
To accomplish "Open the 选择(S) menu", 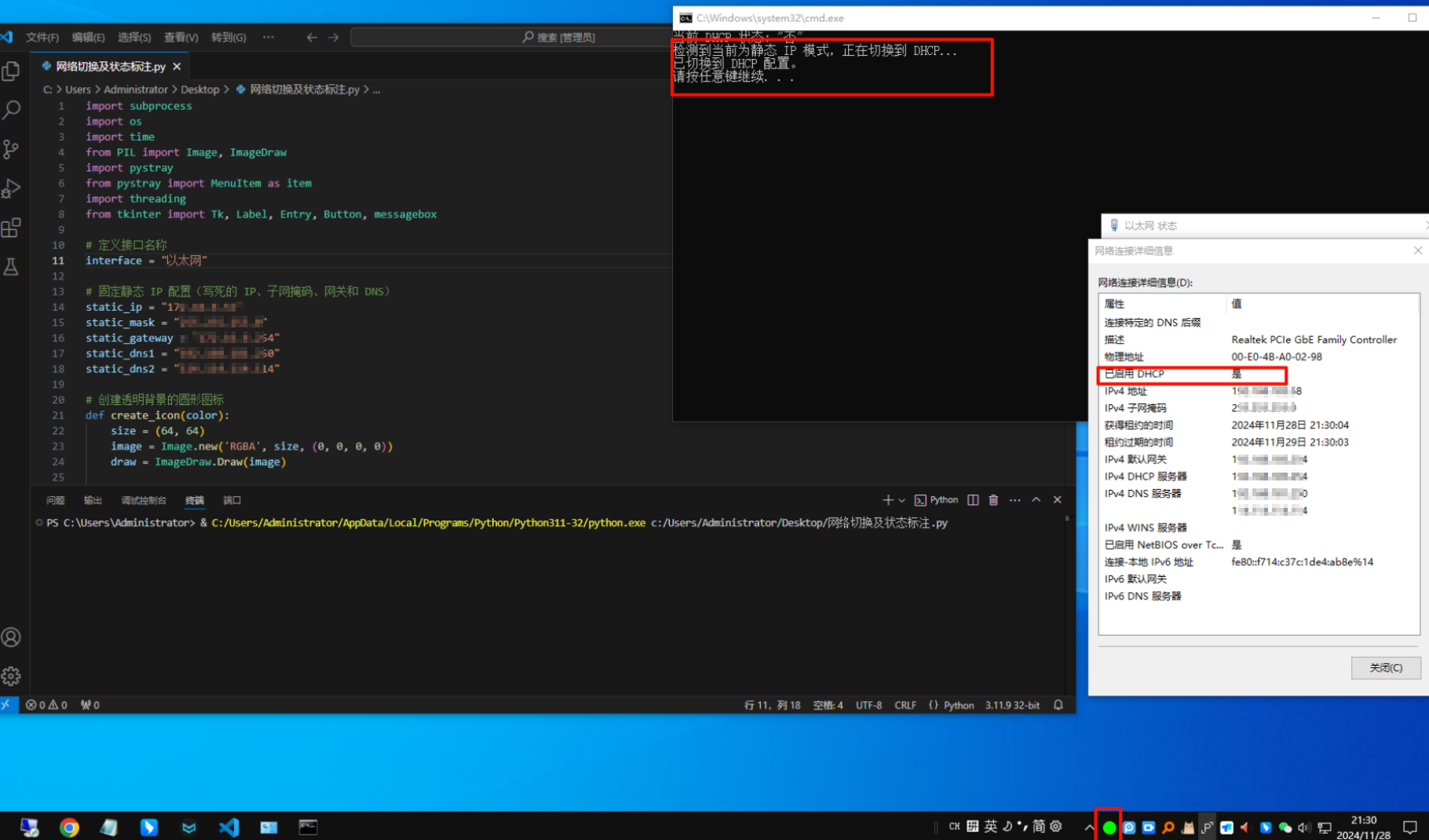I will point(134,37).
